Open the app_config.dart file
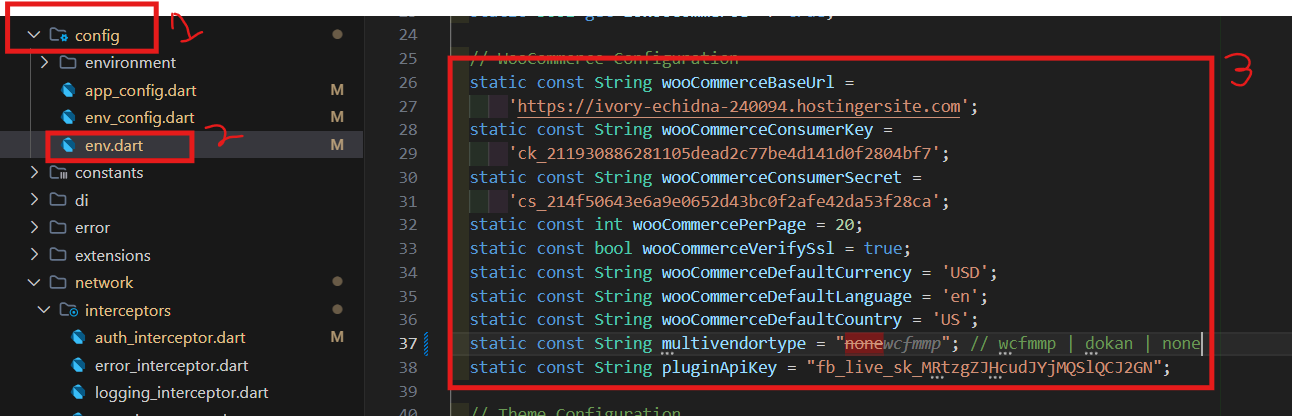This screenshot has width=1292, height=416. pyautogui.click(x=140, y=90)
